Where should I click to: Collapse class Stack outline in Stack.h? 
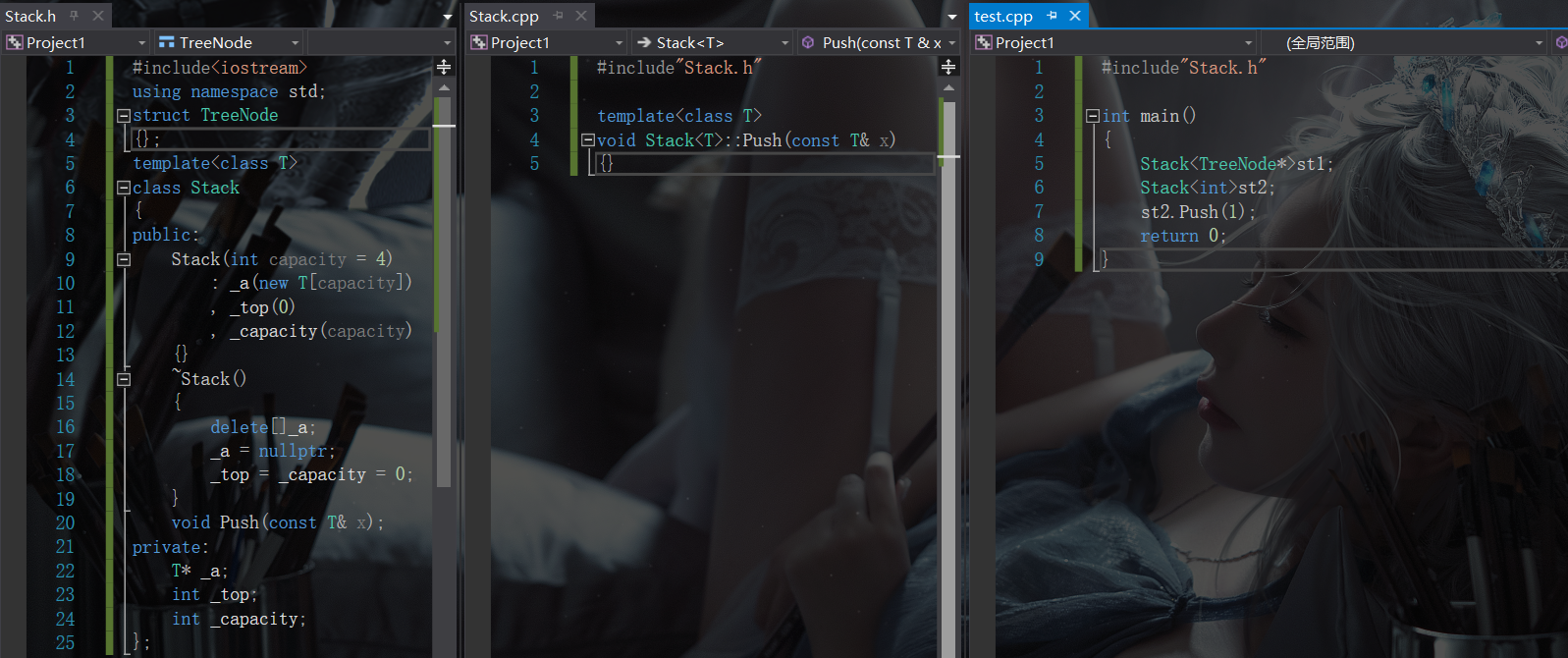[x=124, y=188]
